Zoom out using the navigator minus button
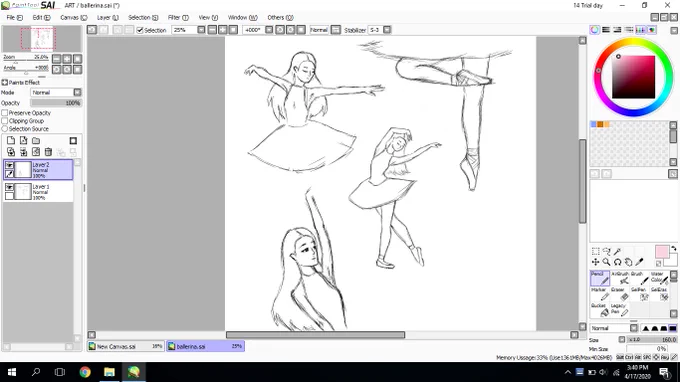This screenshot has height=382, width=680. pos(56,59)
